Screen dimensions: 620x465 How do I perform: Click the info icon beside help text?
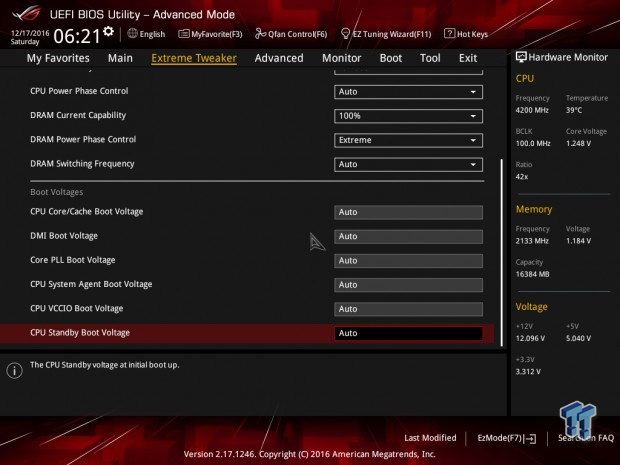(15, 370)
